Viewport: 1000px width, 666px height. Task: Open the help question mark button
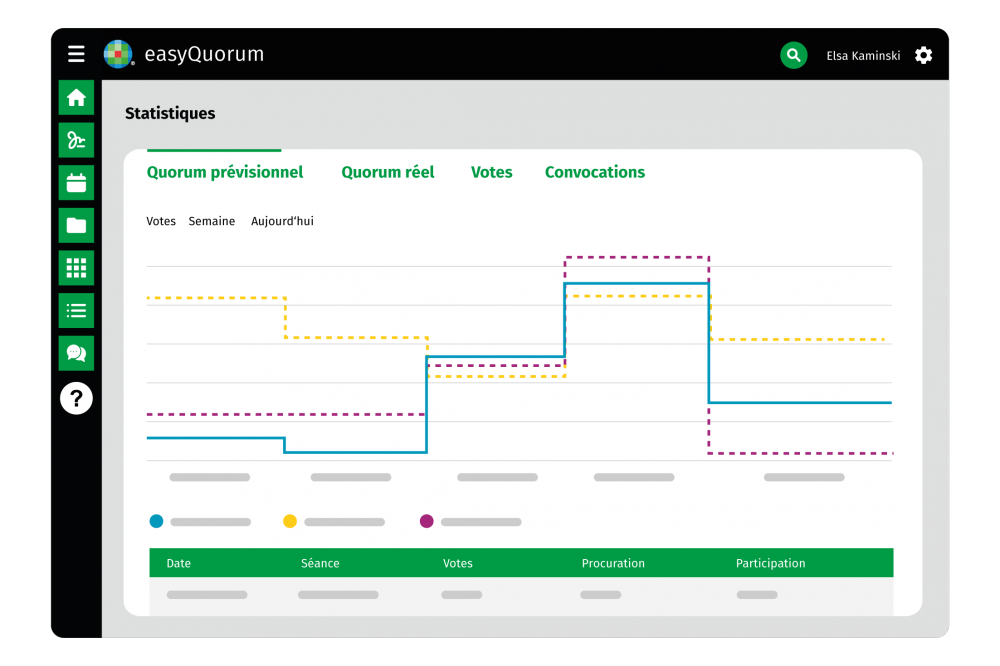[76, 398]
